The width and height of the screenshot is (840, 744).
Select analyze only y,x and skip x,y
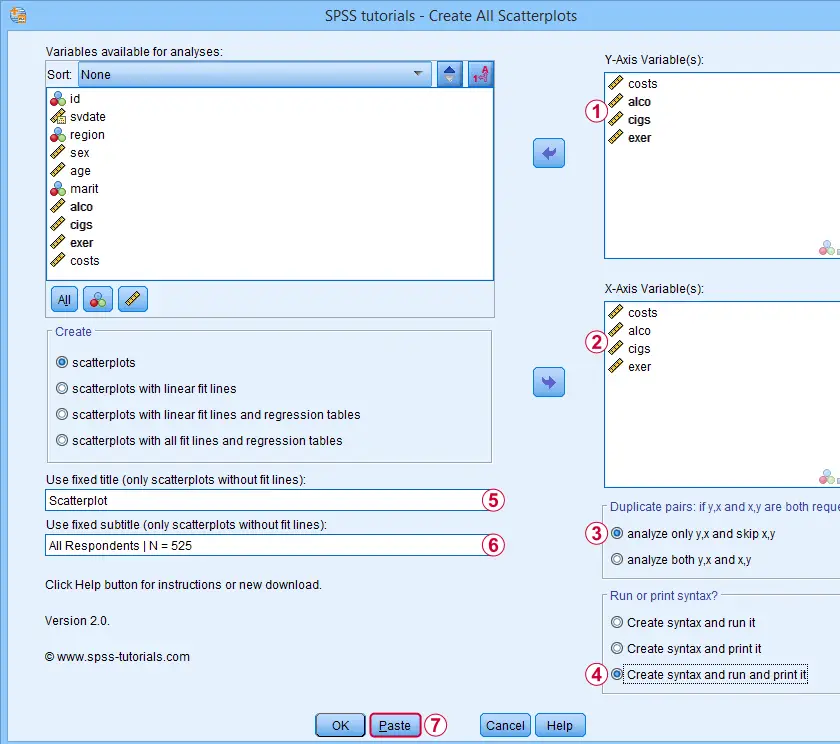pos(693,533)
